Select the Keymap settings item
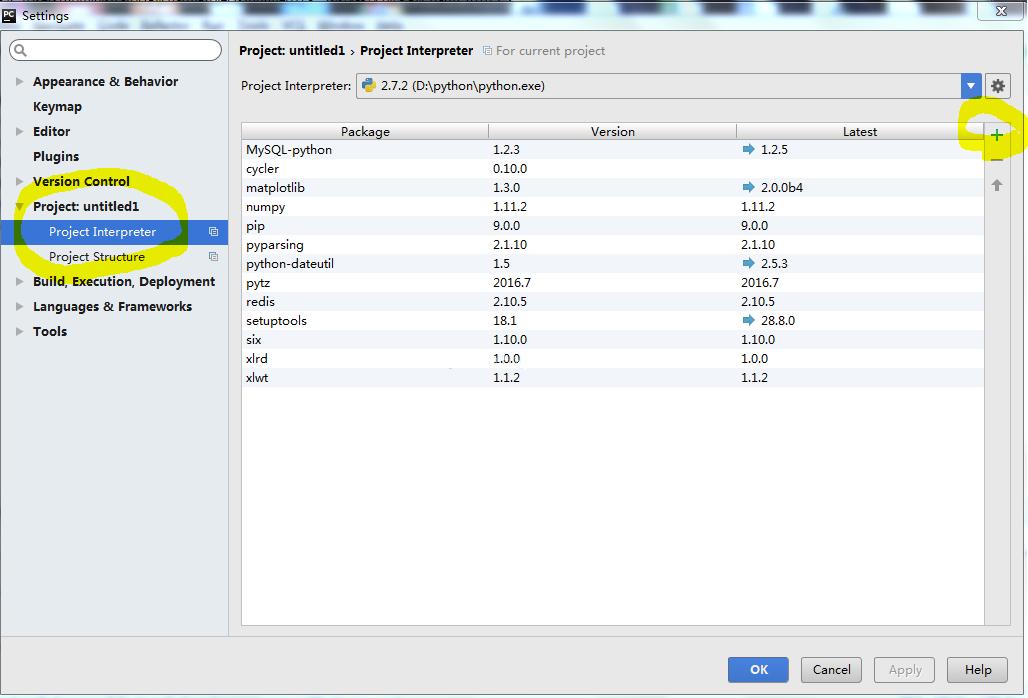1028x698 pixels. pyautogui.click(x=57, y=107)
